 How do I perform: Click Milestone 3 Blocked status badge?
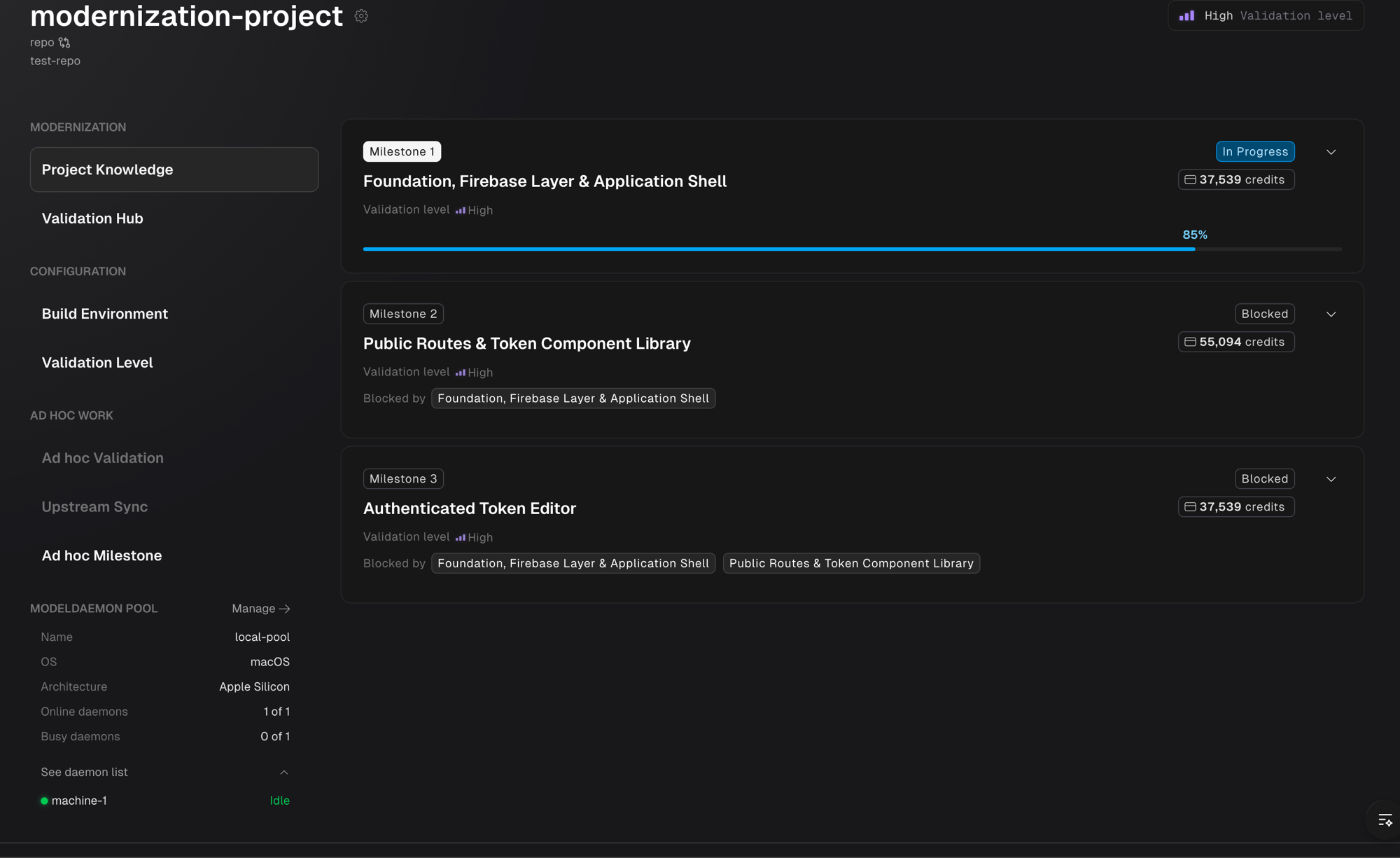1264,479
